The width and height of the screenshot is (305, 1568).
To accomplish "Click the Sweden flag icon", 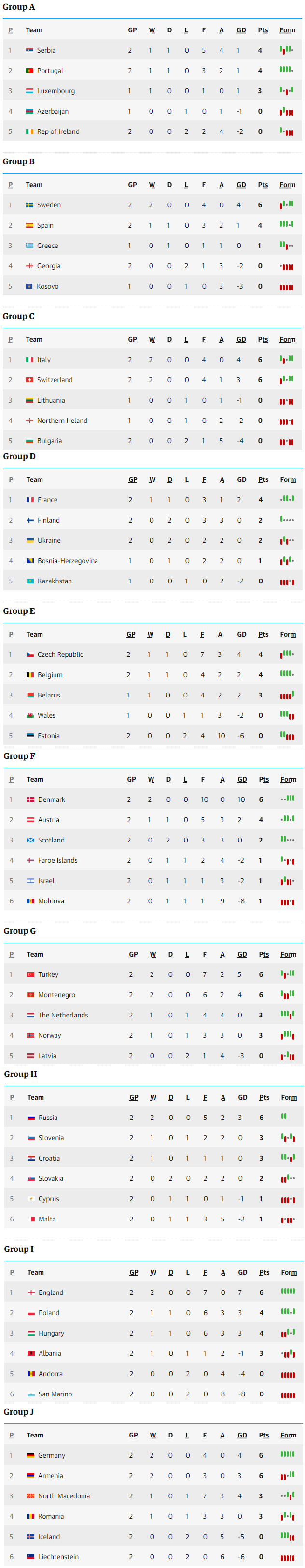I will (30, 205).
